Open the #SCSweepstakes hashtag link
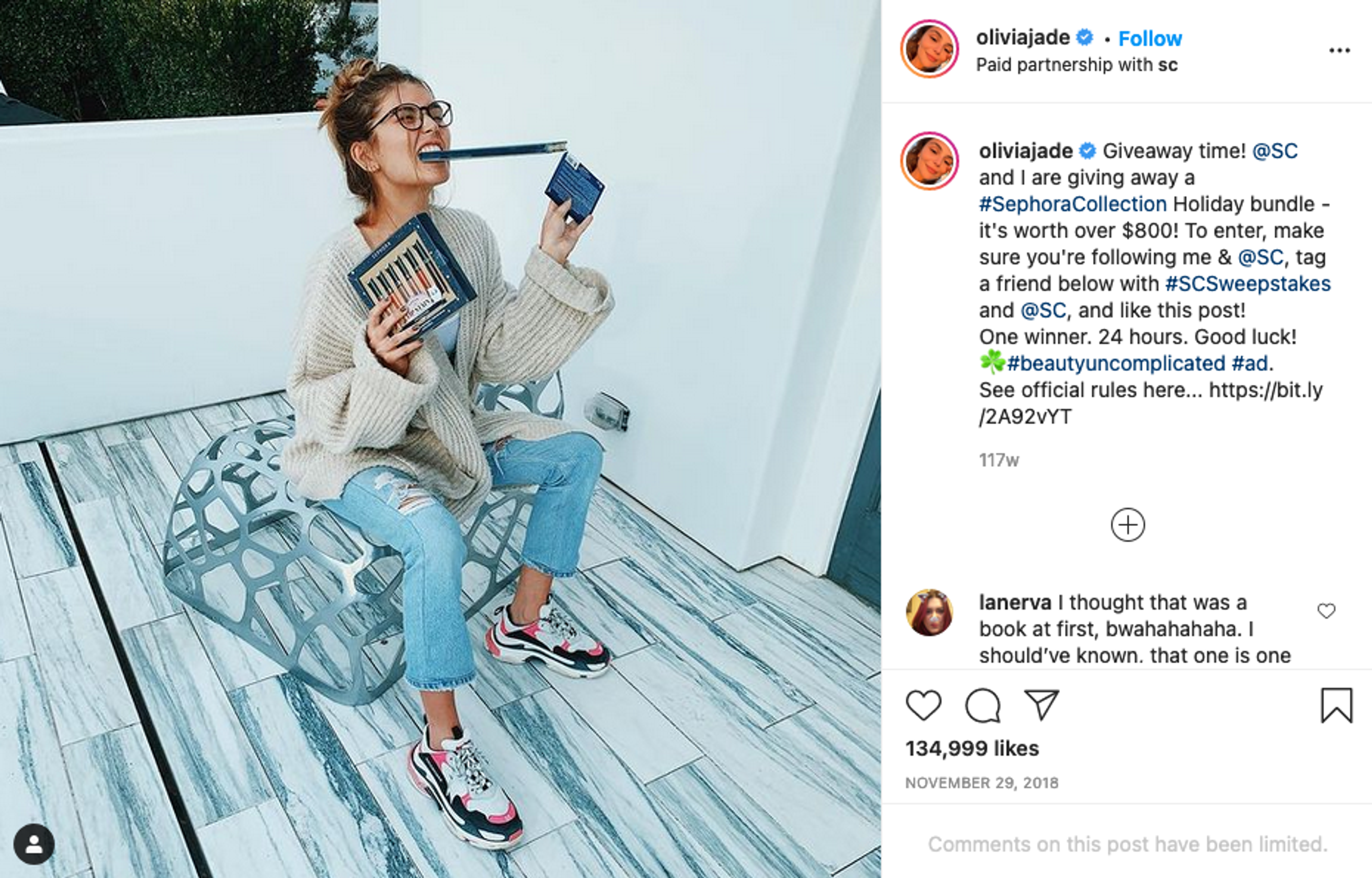The width and height of the screenshot is (1372, 878). (x=1248, y=283)
